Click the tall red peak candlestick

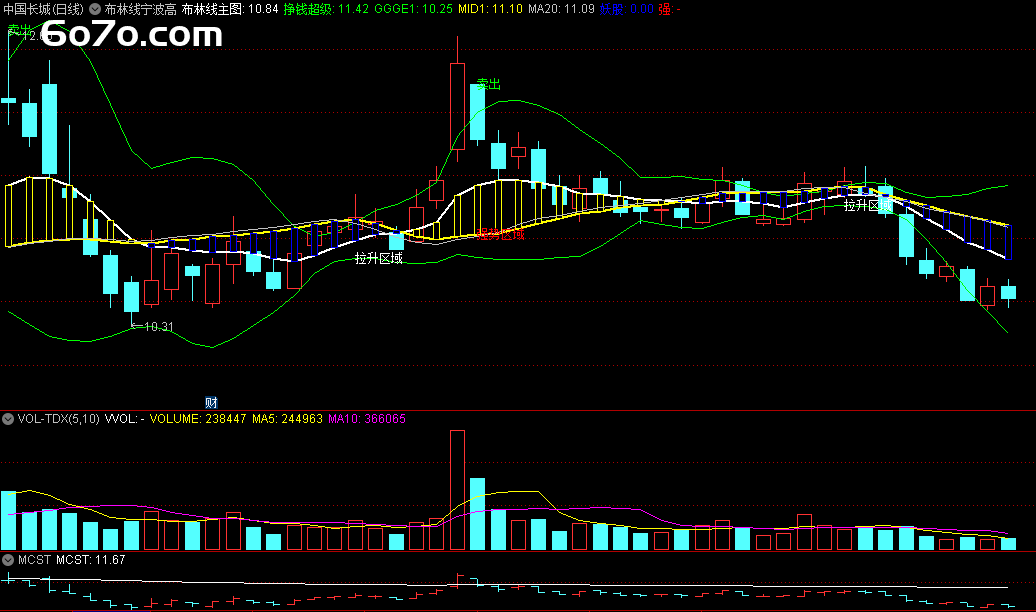[457, 106]
